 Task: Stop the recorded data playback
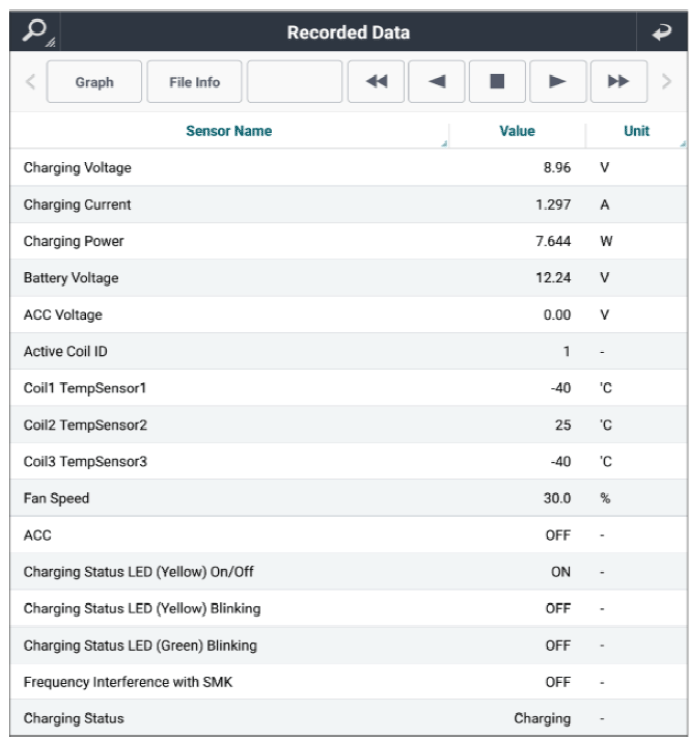click(497, 82)
